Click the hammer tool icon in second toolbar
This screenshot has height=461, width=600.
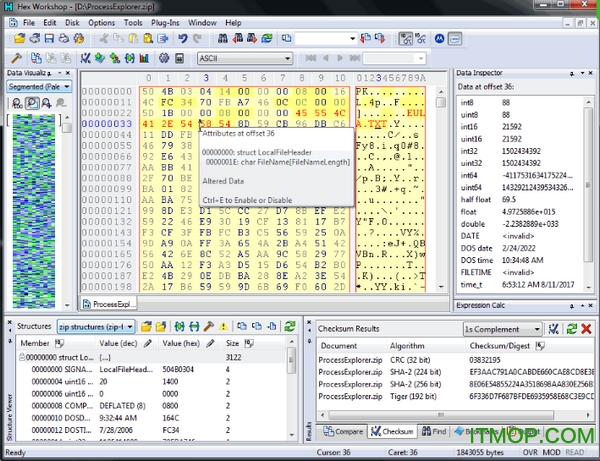click(x=16, y=58)
